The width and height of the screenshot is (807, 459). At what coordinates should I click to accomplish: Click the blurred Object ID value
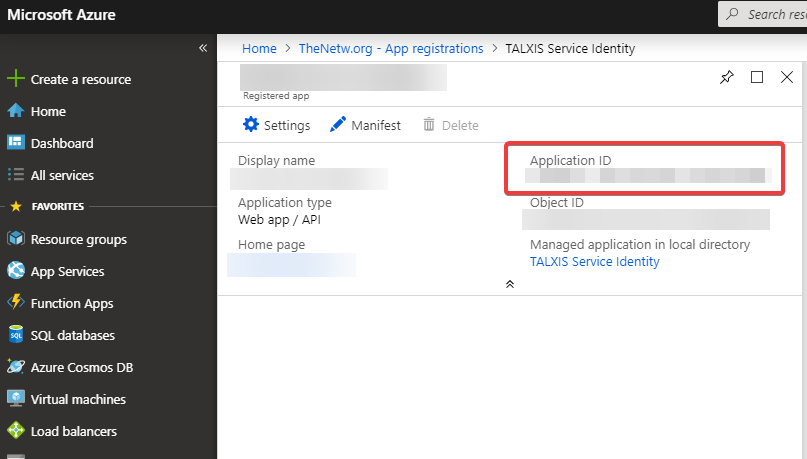click(x=646, y=219)
